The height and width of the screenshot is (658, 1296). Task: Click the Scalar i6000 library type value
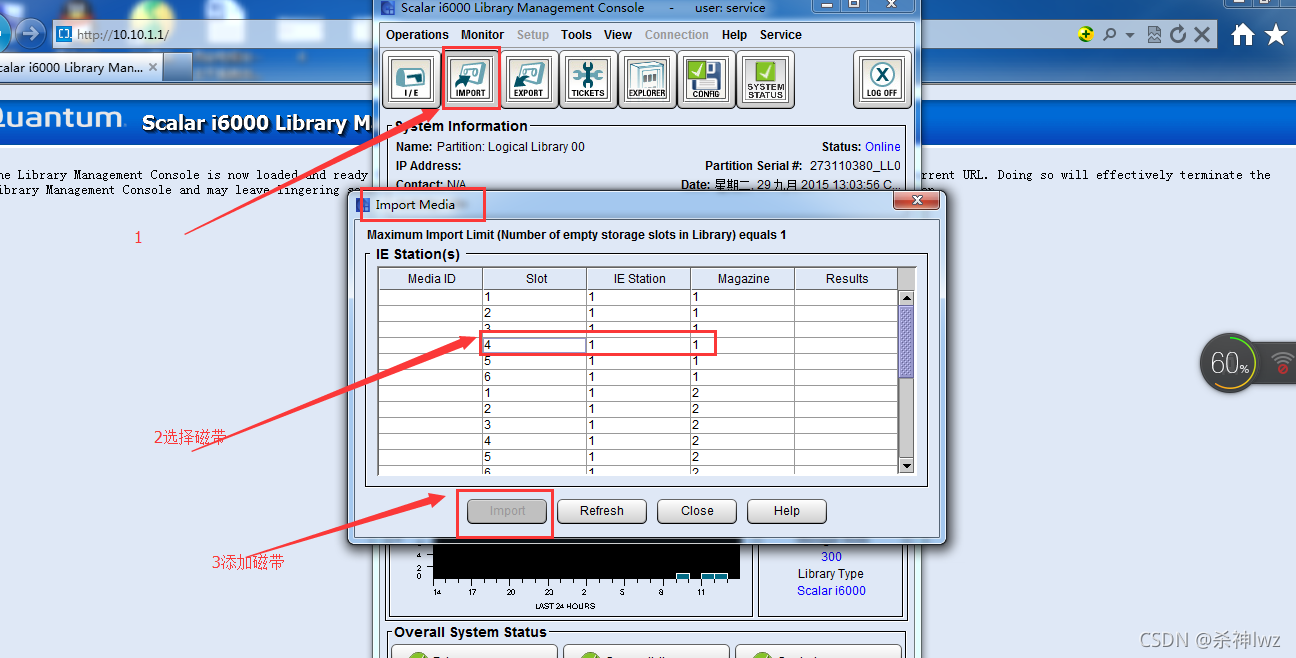[831, 591]
